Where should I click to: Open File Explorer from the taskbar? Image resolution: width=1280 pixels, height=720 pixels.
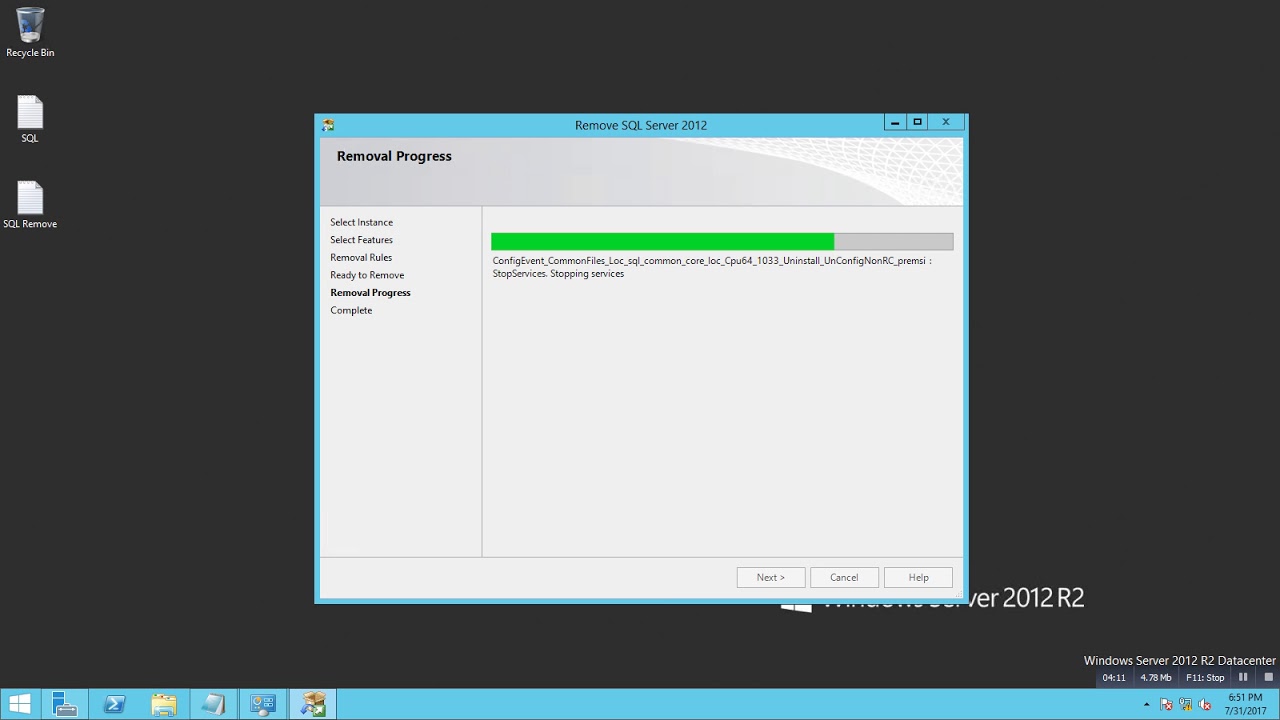click(164, 704)
